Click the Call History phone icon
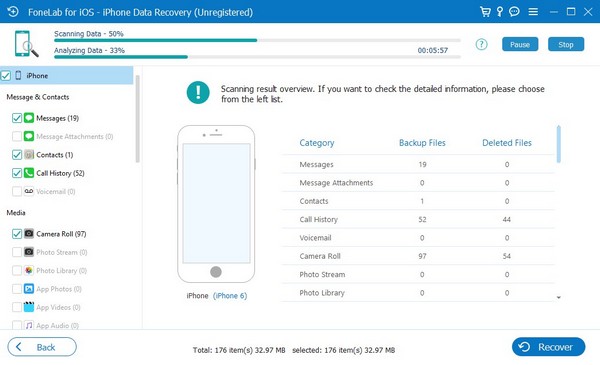The image size is (600, 365). [x=29, y=173]
